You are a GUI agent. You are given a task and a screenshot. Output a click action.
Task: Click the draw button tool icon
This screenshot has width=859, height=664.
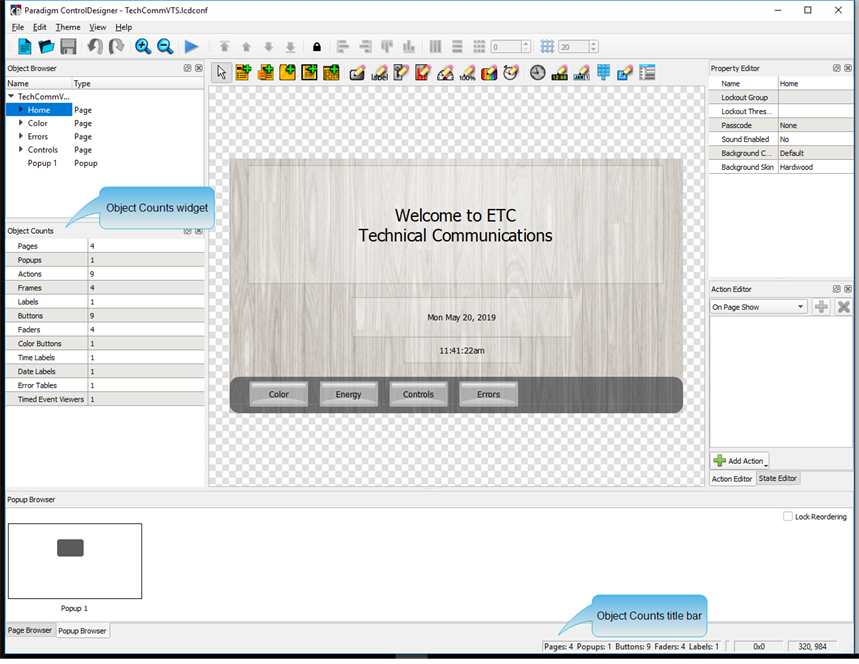(357, 73)
